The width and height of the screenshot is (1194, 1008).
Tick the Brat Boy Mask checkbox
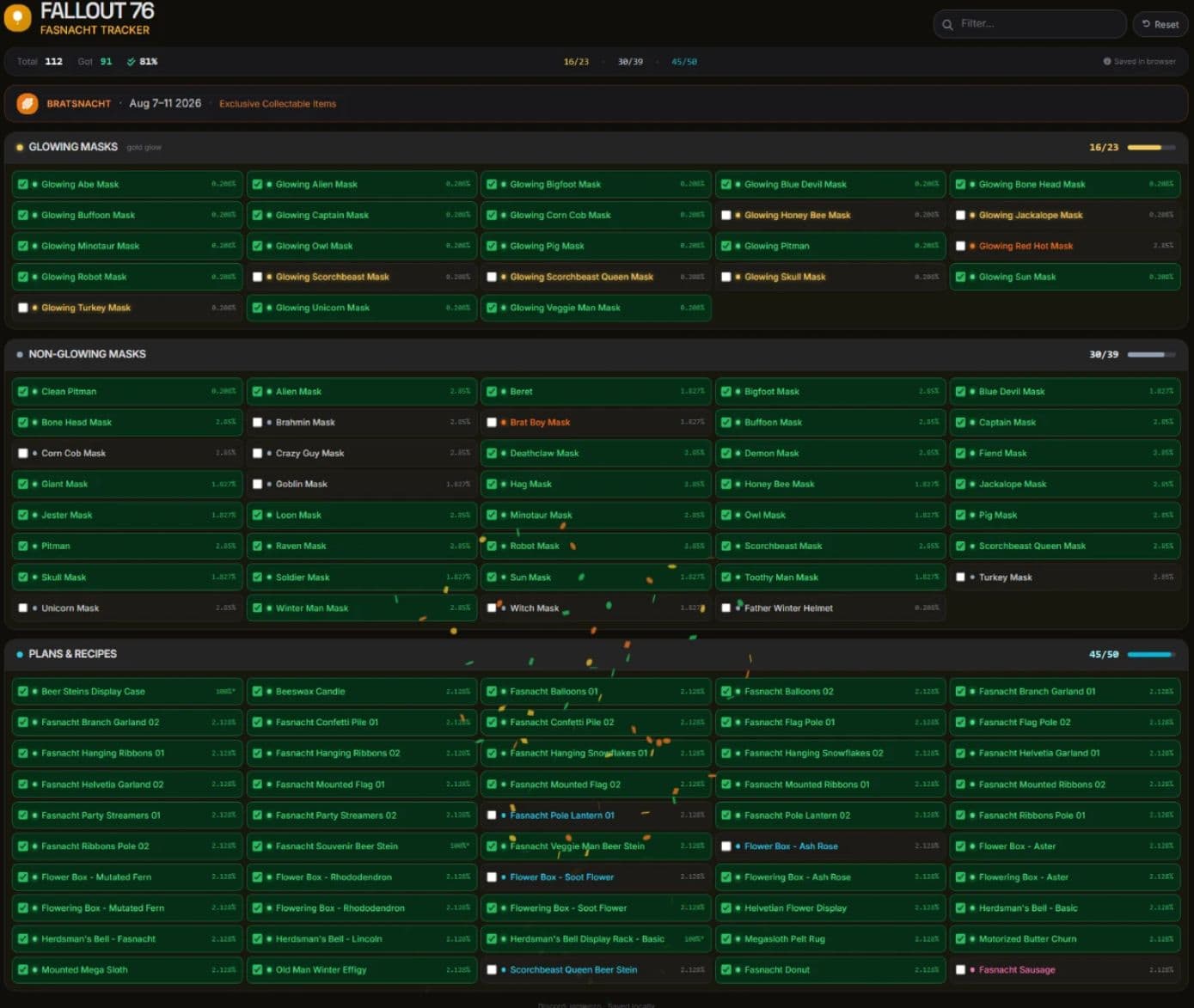coord(492,423)
